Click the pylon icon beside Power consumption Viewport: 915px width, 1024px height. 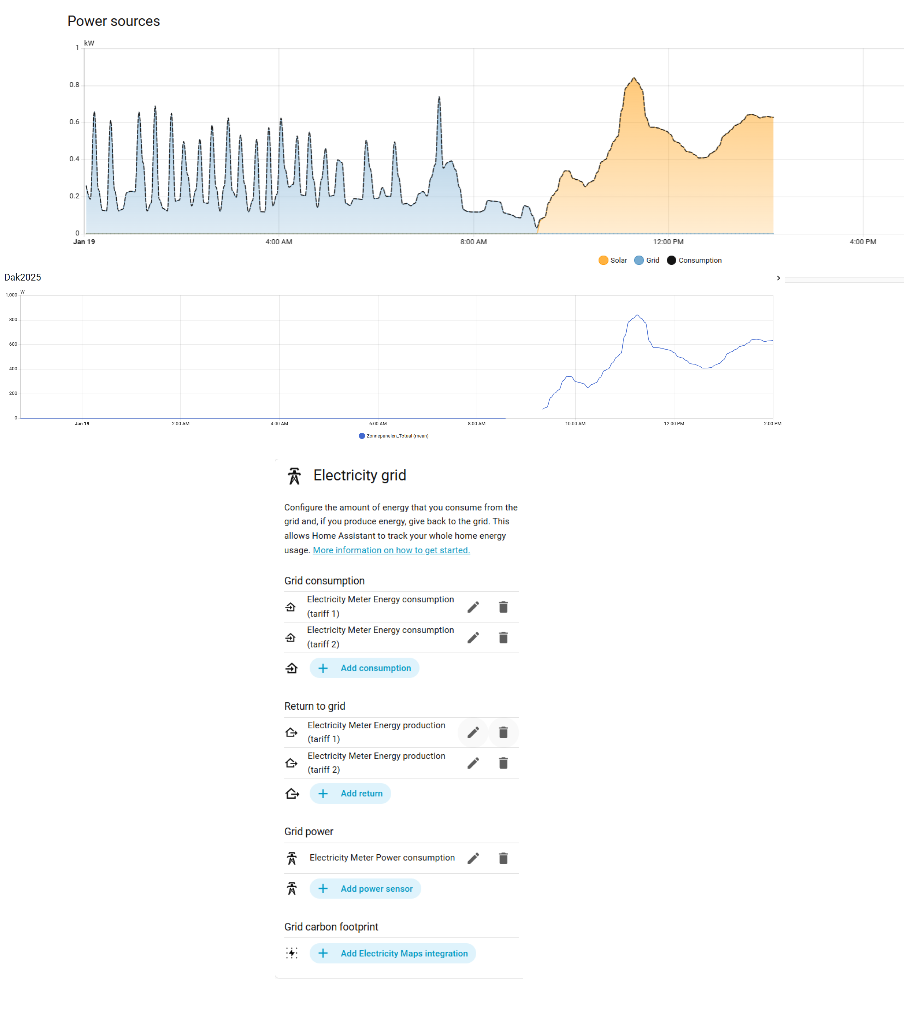(x=291, y=858)
